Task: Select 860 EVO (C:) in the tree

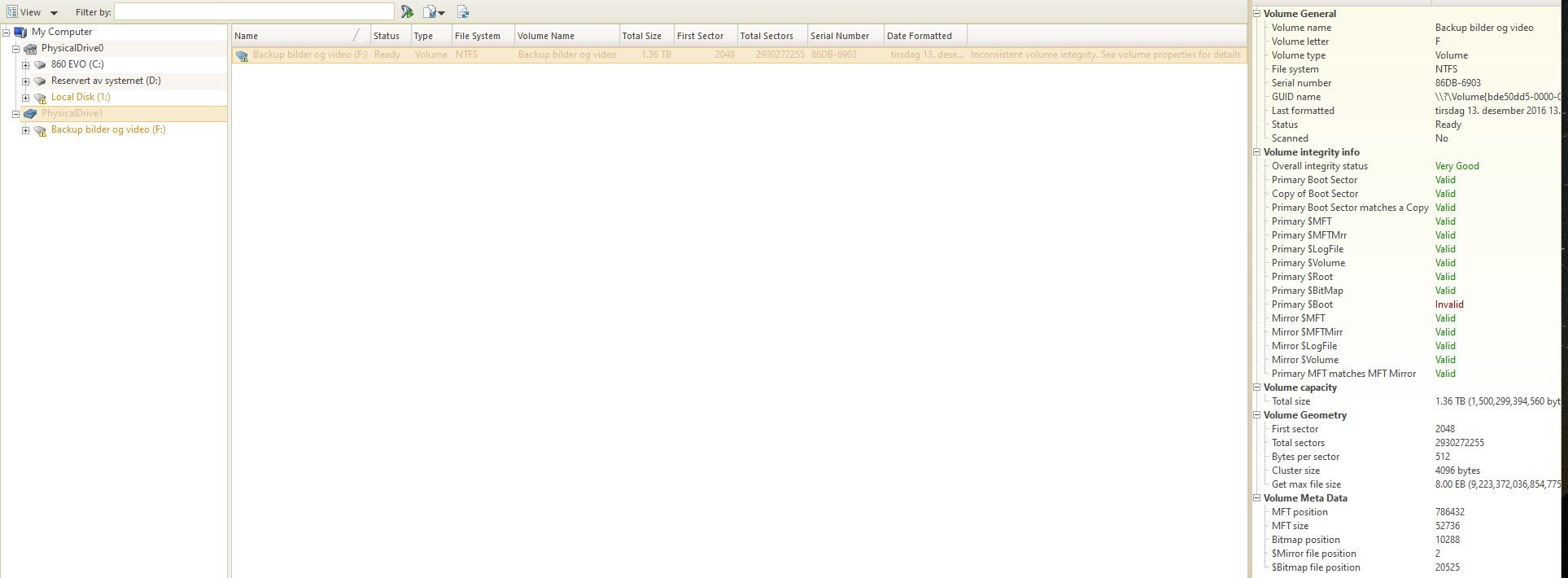Action: [77, 64]
